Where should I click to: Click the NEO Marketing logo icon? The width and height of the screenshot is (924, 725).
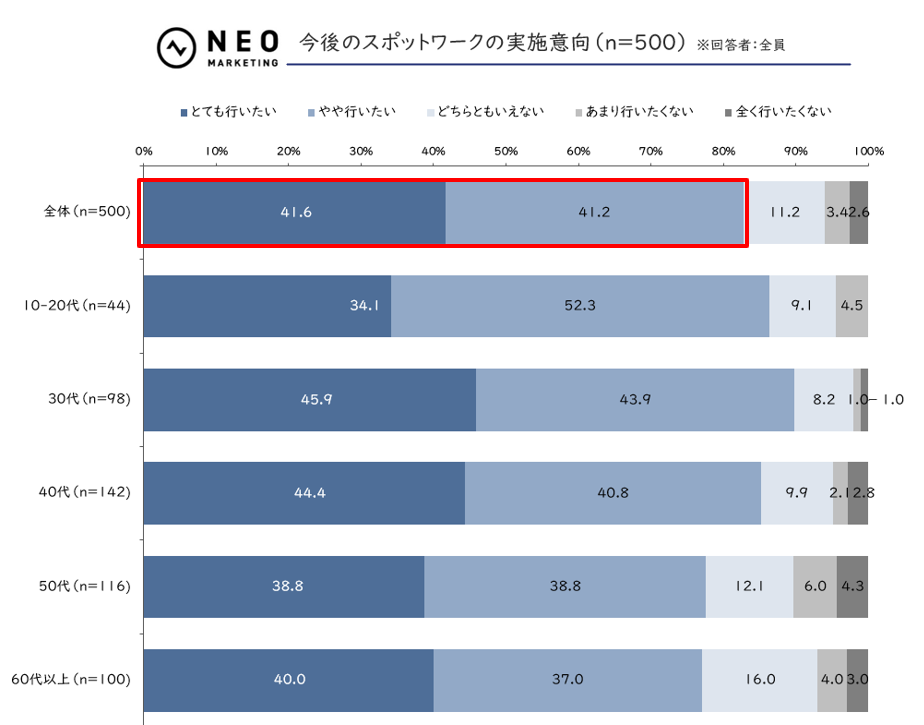click(176, 47)
